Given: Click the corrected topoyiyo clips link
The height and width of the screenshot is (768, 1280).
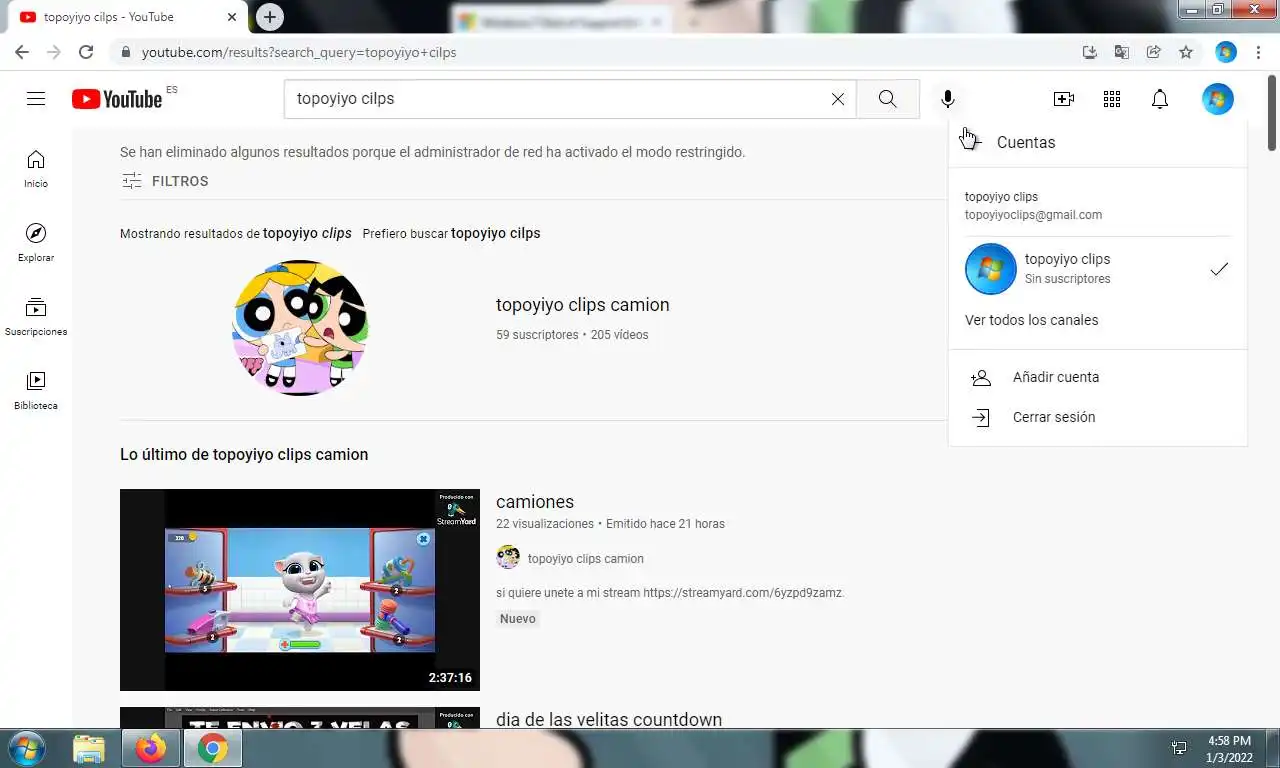Looking at the screenshot, I should 307,233.
